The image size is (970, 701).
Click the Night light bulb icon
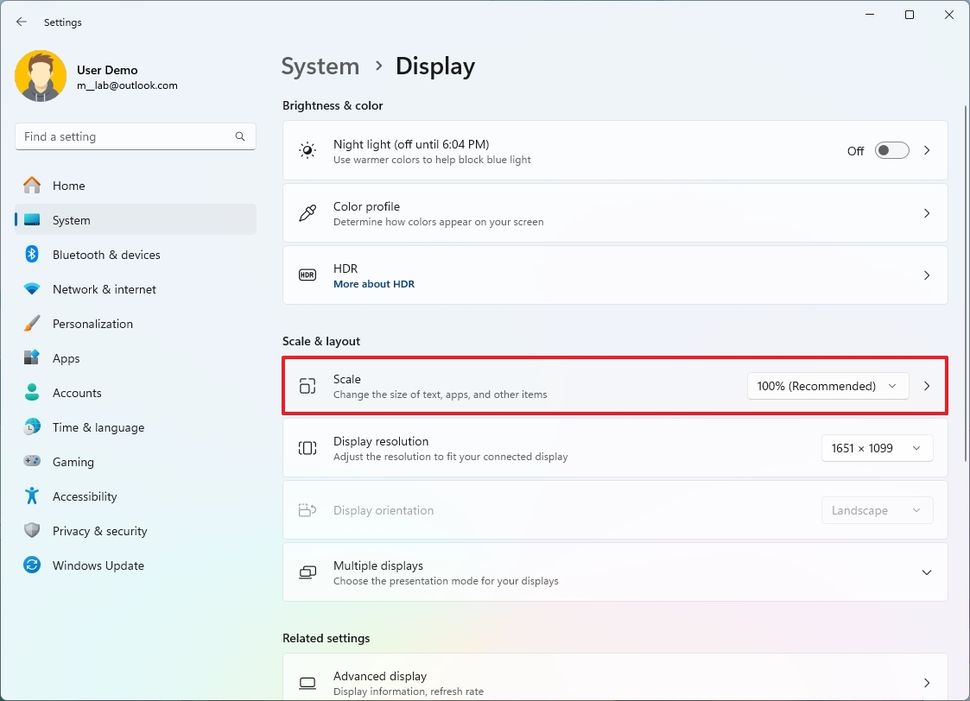[307, 150]
